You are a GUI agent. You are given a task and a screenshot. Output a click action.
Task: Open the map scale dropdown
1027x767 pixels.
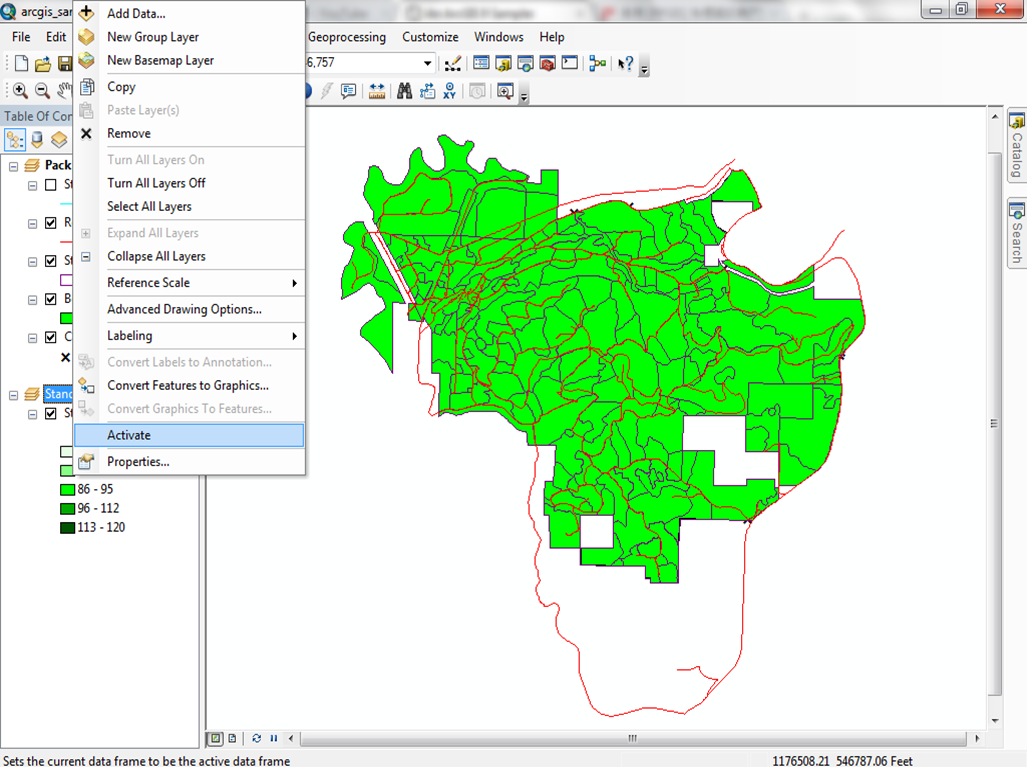pyautogui.click(x=427, y=64)
